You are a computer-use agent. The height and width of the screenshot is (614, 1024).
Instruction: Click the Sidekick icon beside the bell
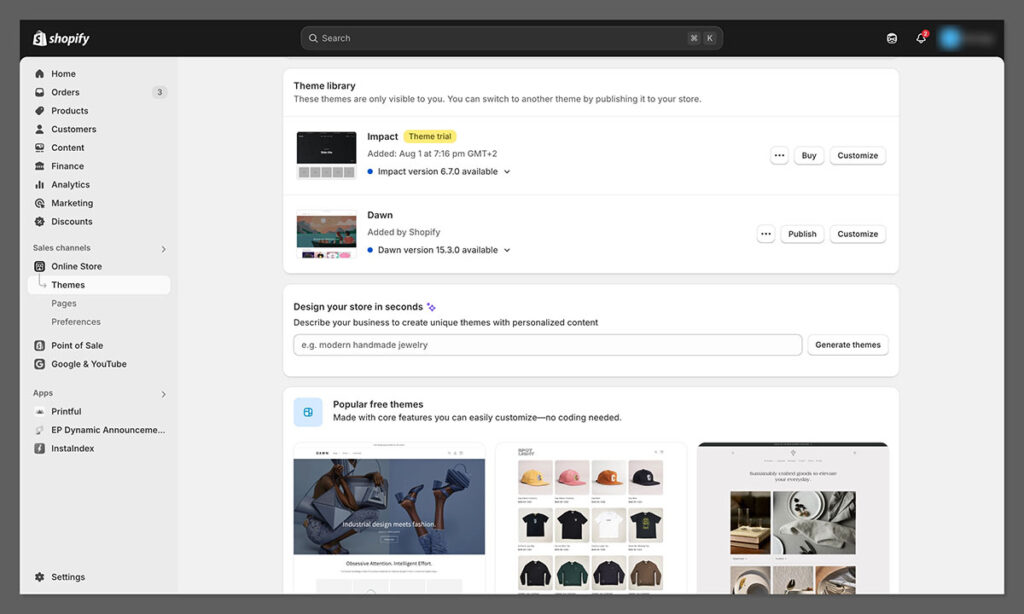892,38
